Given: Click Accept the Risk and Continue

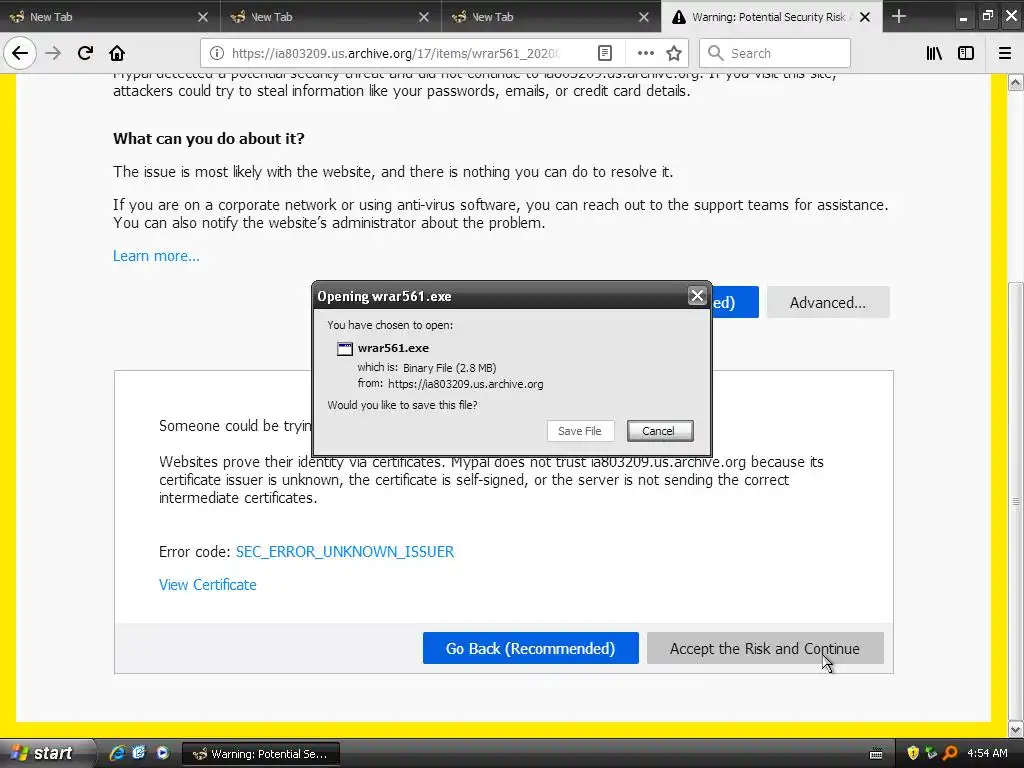Looking at the screenshot, I should click(765, 648).
